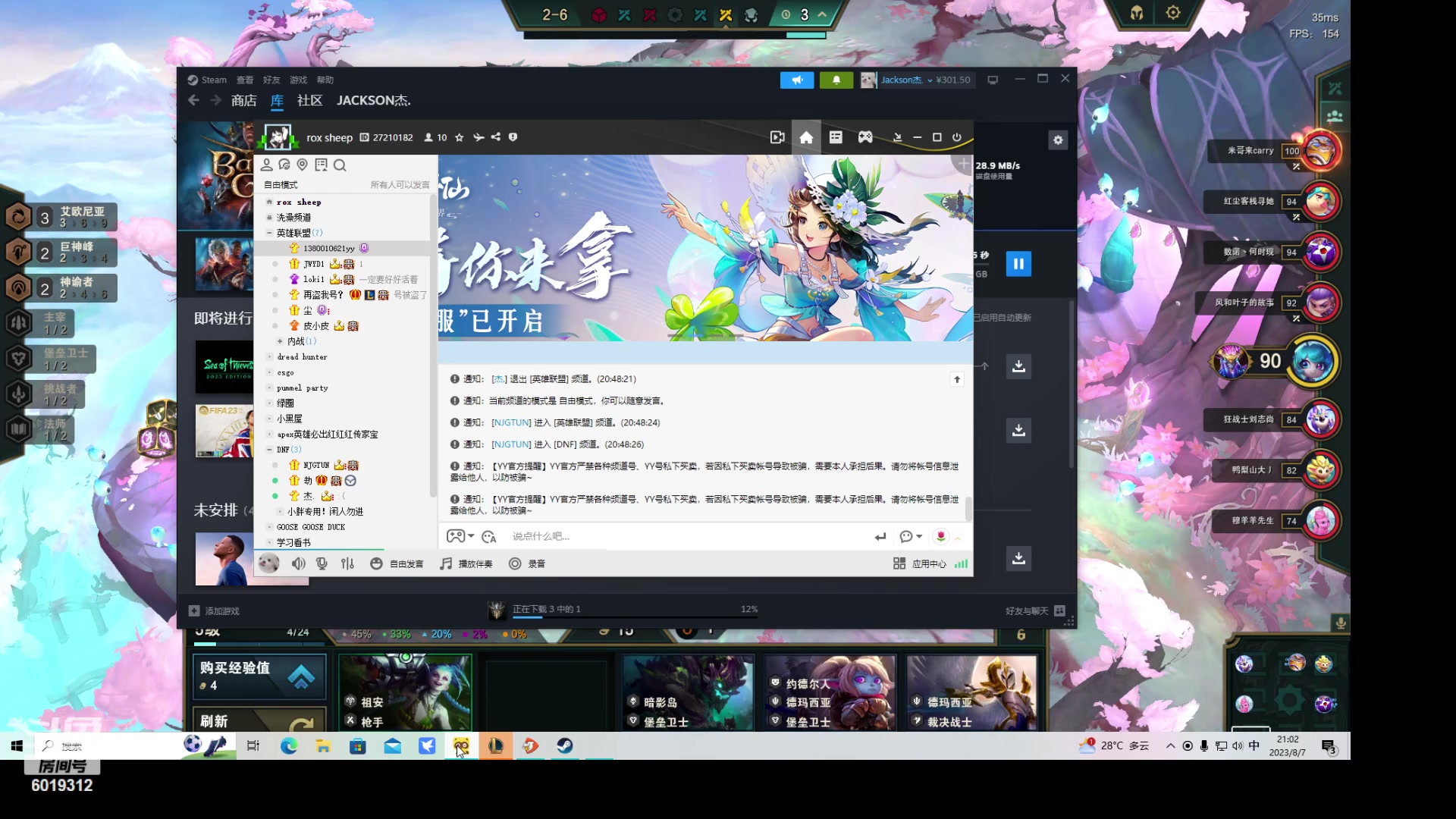Click the signal strength bars in YY
Viewport: 1456px width, 819px height.
pos(962,563)
